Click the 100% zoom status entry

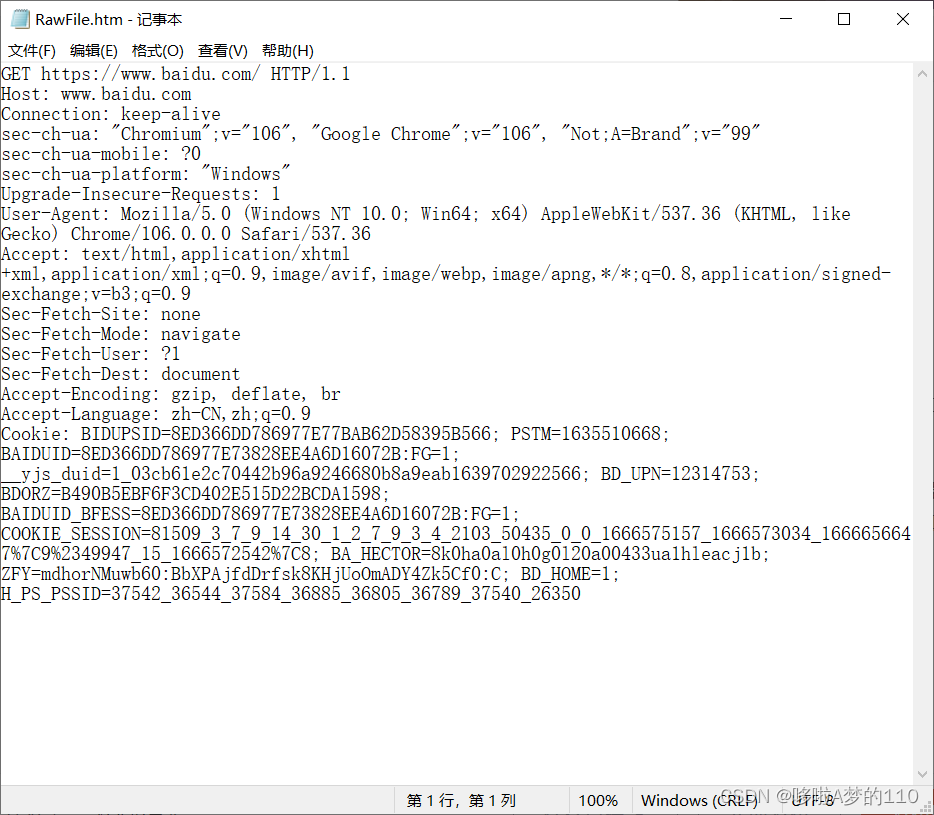[x=598, y=800]
